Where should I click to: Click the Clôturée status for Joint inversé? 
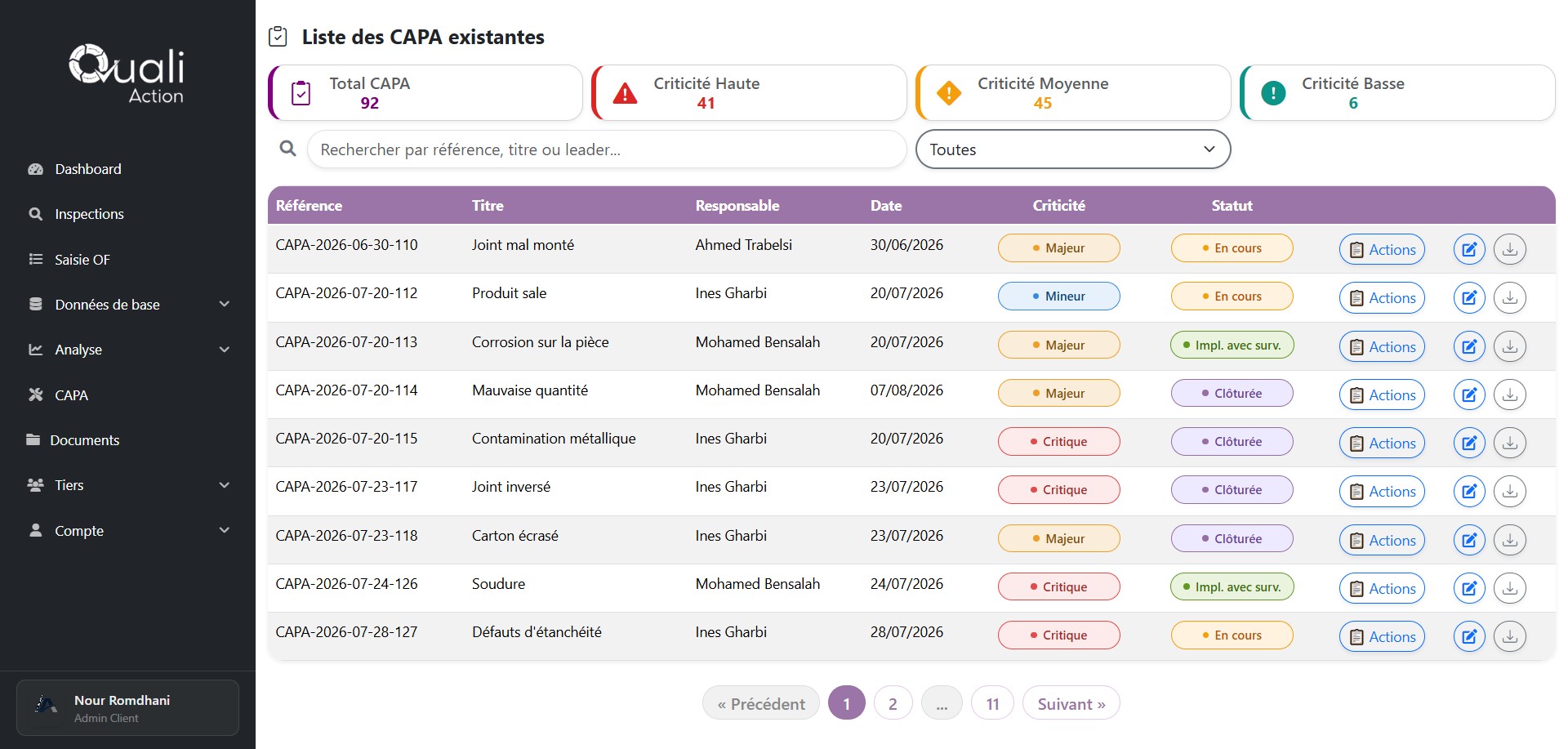point(1232,490)
